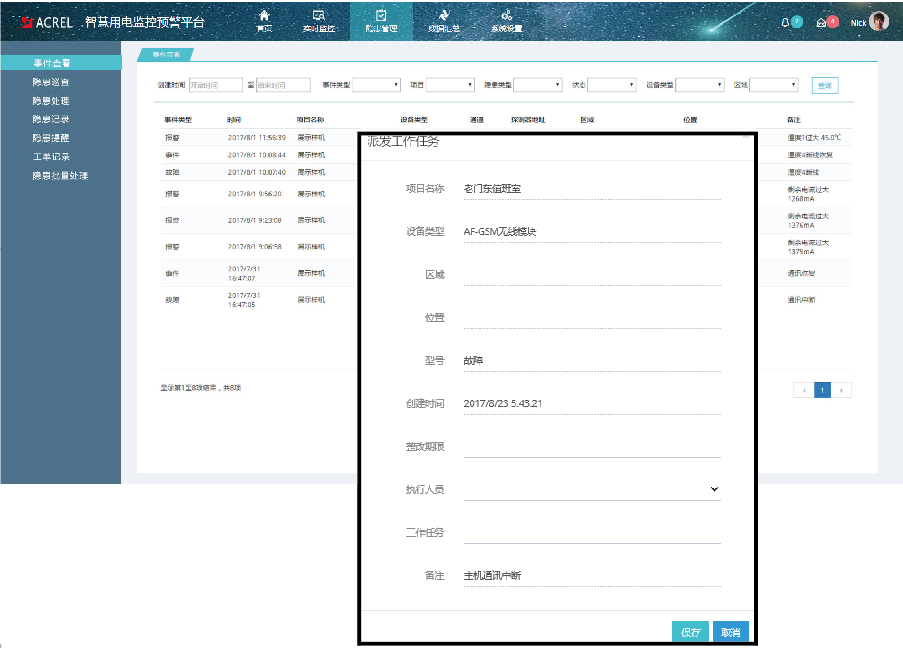Click 查询 search button
Viewport: 903px width, 648px height.
825,85
